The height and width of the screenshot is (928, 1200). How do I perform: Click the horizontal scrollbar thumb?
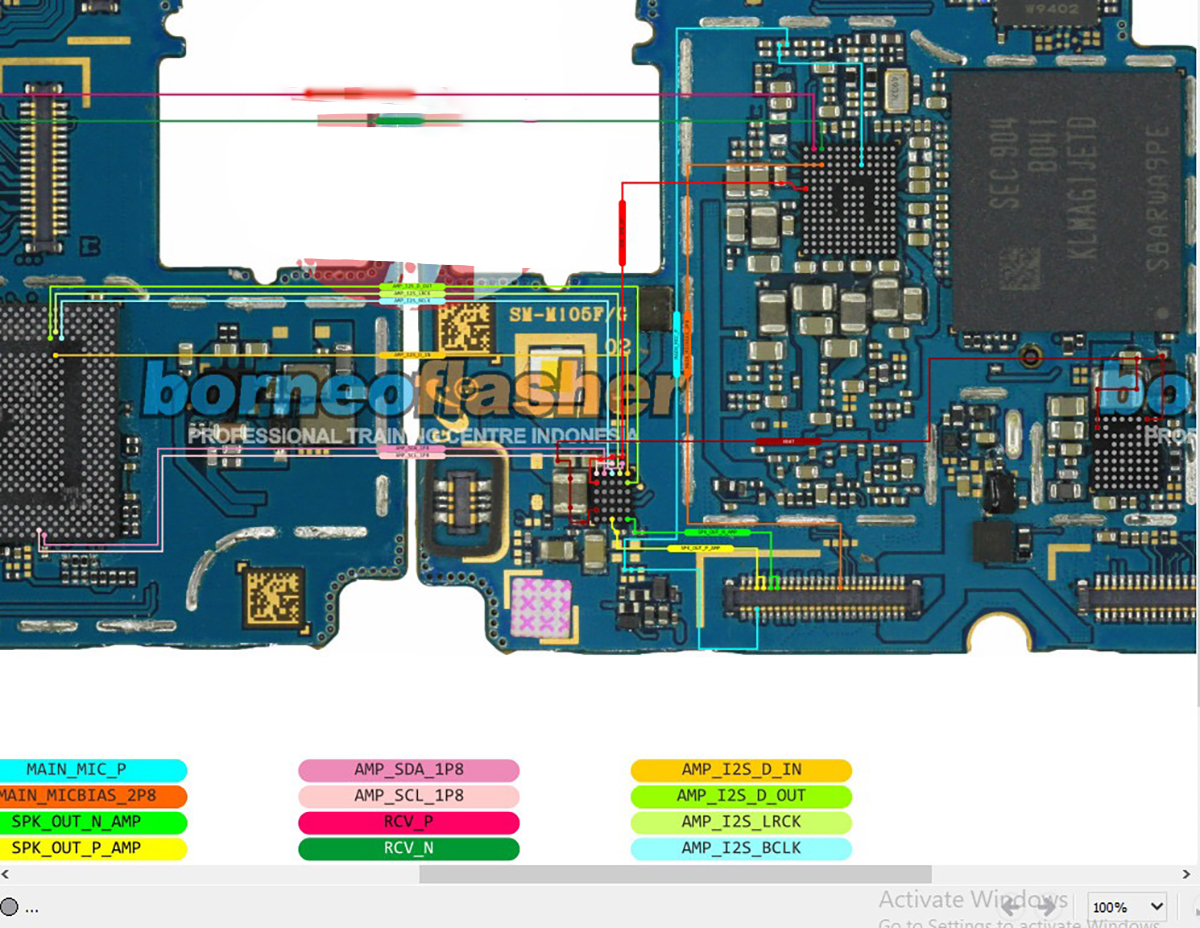point(675,875)
